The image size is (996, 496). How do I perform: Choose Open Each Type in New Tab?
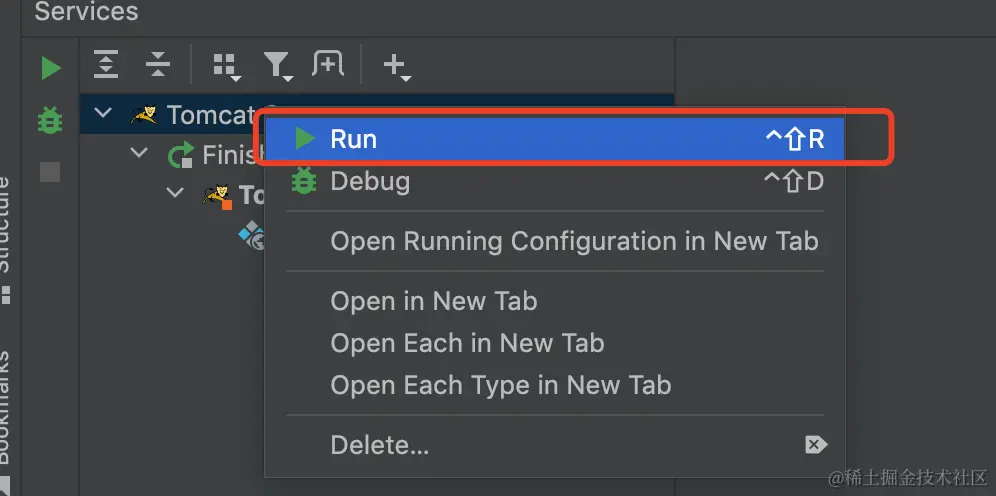point(500,385)
